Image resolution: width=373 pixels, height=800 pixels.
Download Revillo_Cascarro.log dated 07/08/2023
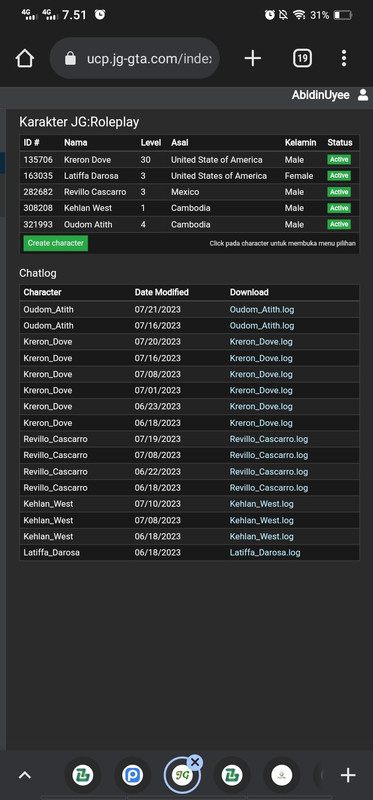click(269, 455)
